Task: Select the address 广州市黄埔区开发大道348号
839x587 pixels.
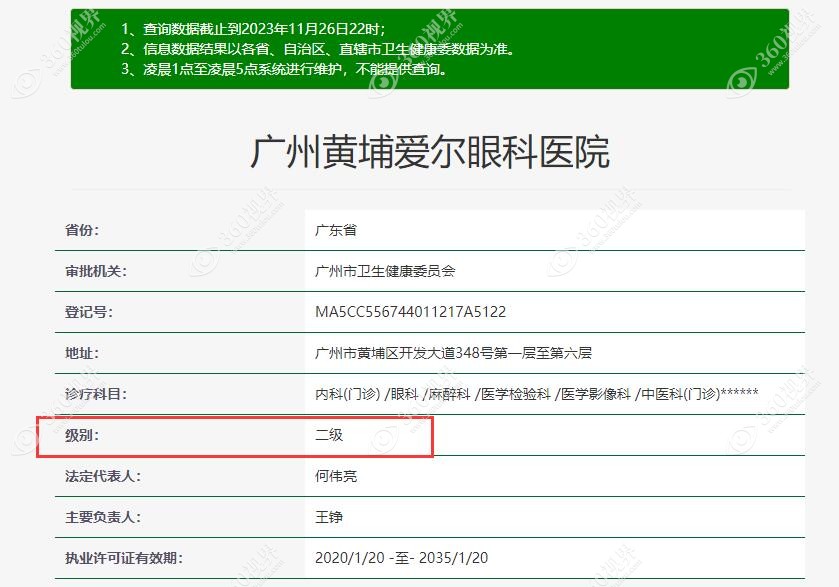Action: tap(453, 353)
